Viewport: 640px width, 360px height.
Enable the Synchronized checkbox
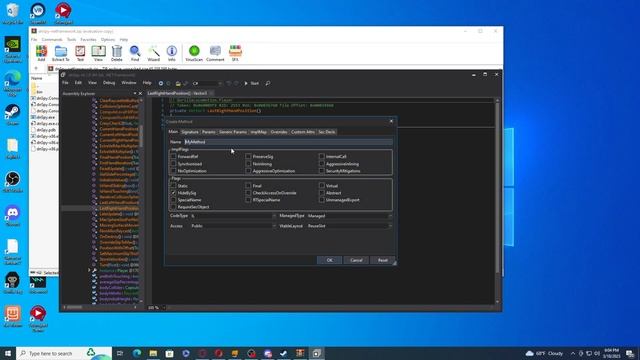click(x=173, y=164)
